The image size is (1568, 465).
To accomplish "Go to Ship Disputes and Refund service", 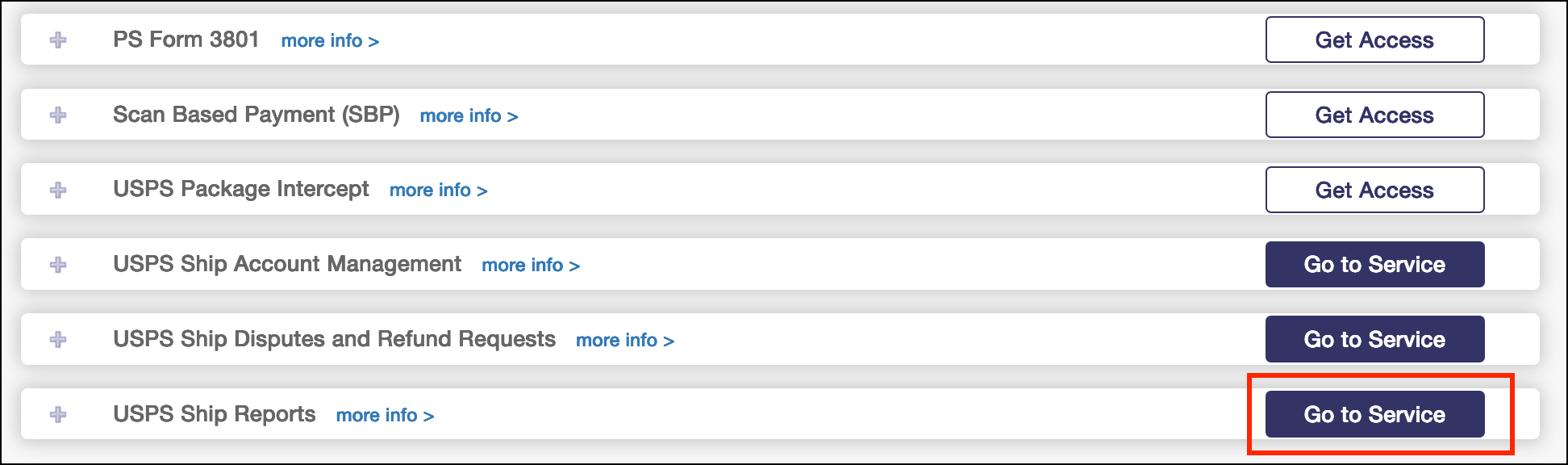I will point(1374,339).
